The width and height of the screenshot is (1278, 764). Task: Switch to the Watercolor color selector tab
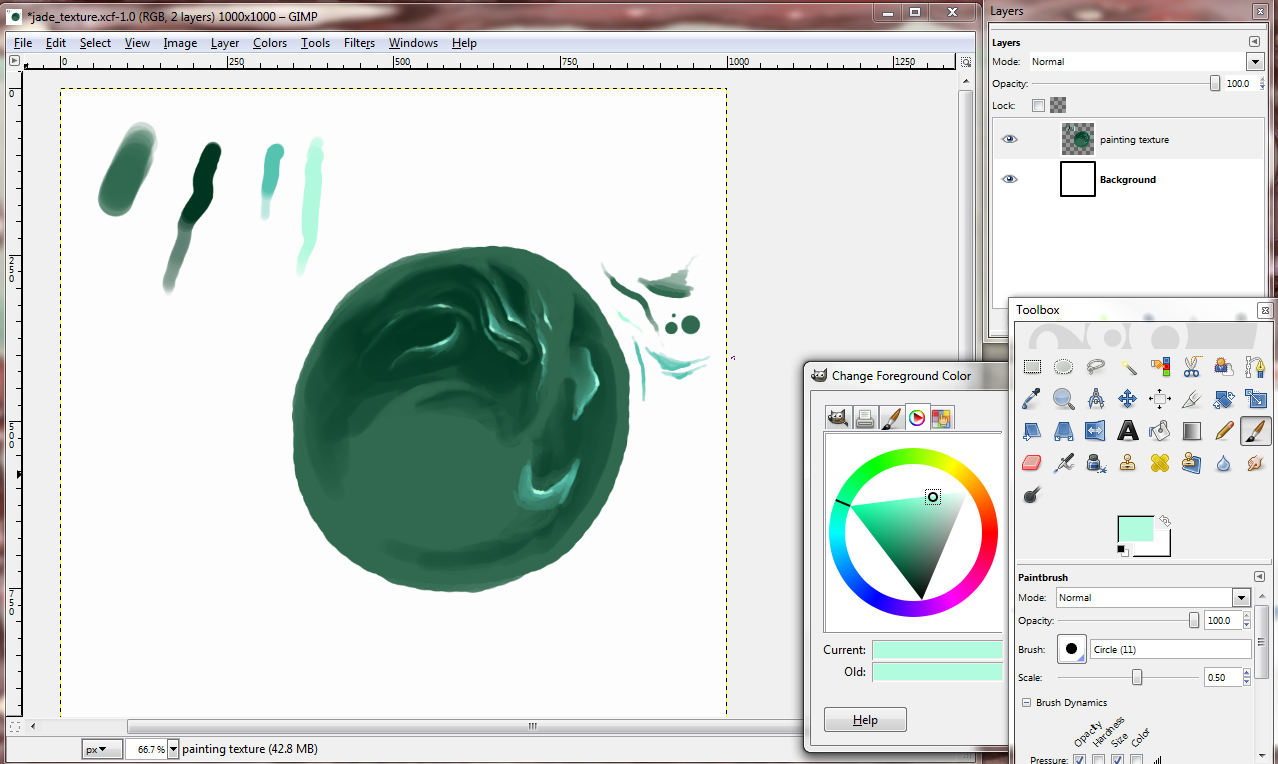tap(891, 418)
